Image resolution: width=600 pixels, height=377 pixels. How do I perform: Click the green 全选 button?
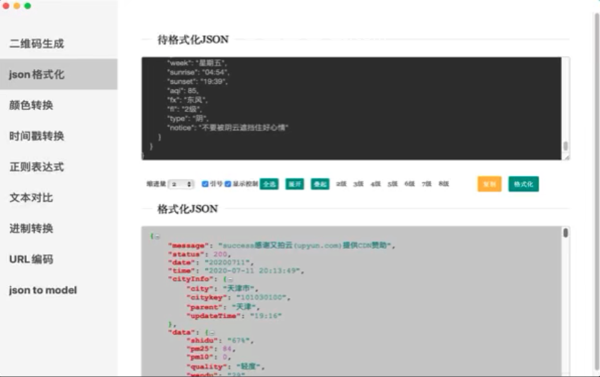click(269, 184)
